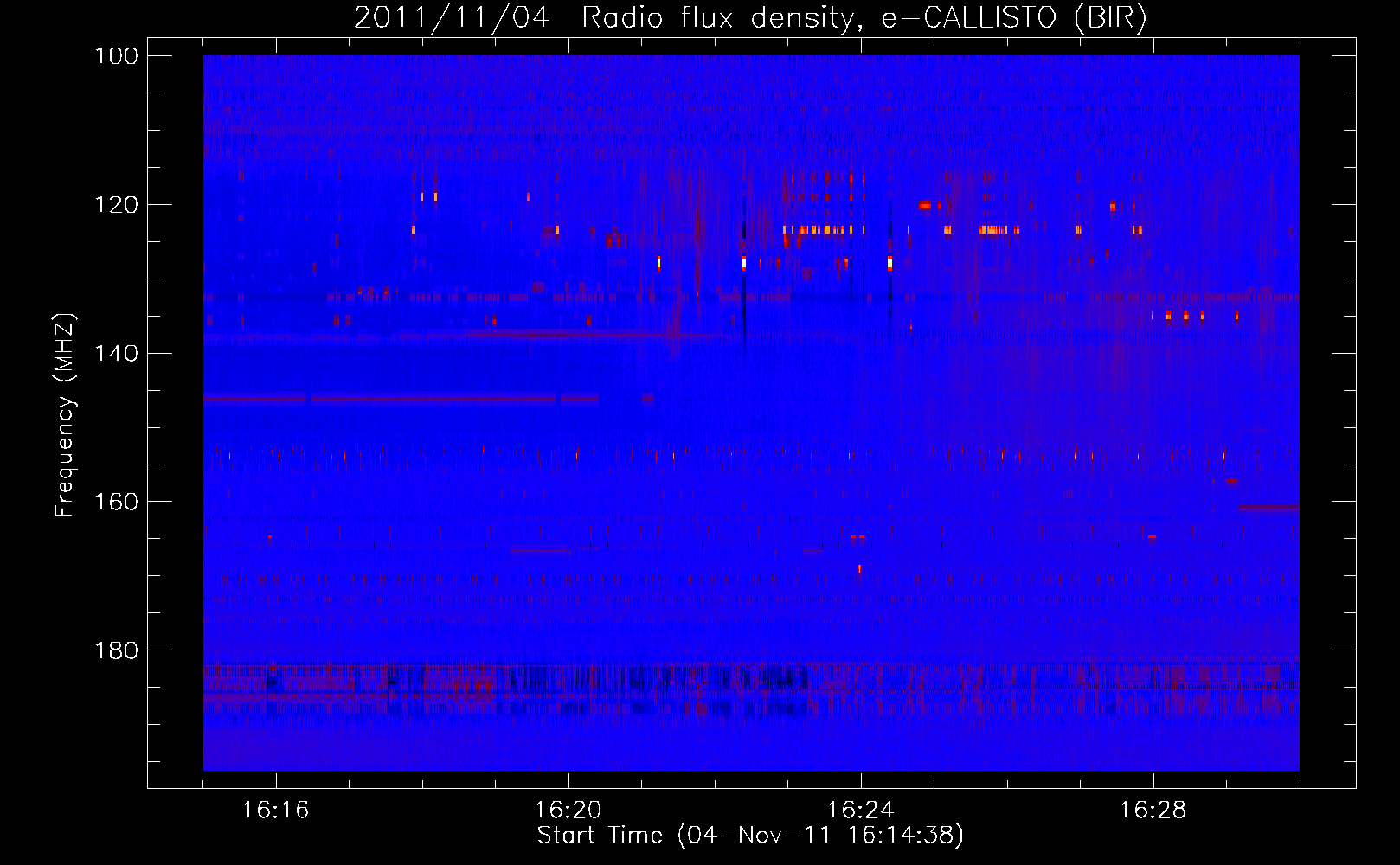Click the 16:16 time tick label

[275, 810]
